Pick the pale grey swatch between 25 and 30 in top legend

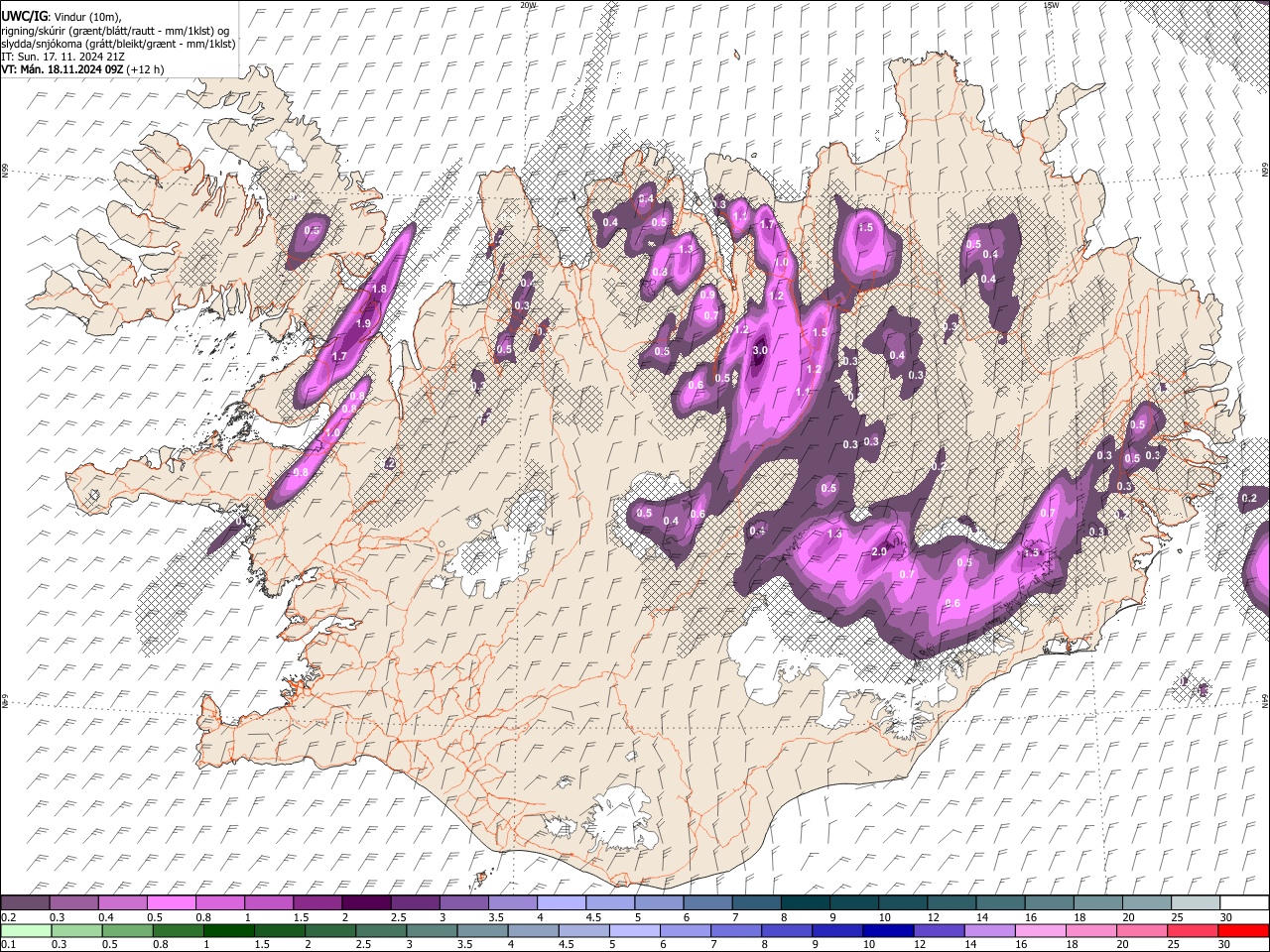(x=1195, y=903)
